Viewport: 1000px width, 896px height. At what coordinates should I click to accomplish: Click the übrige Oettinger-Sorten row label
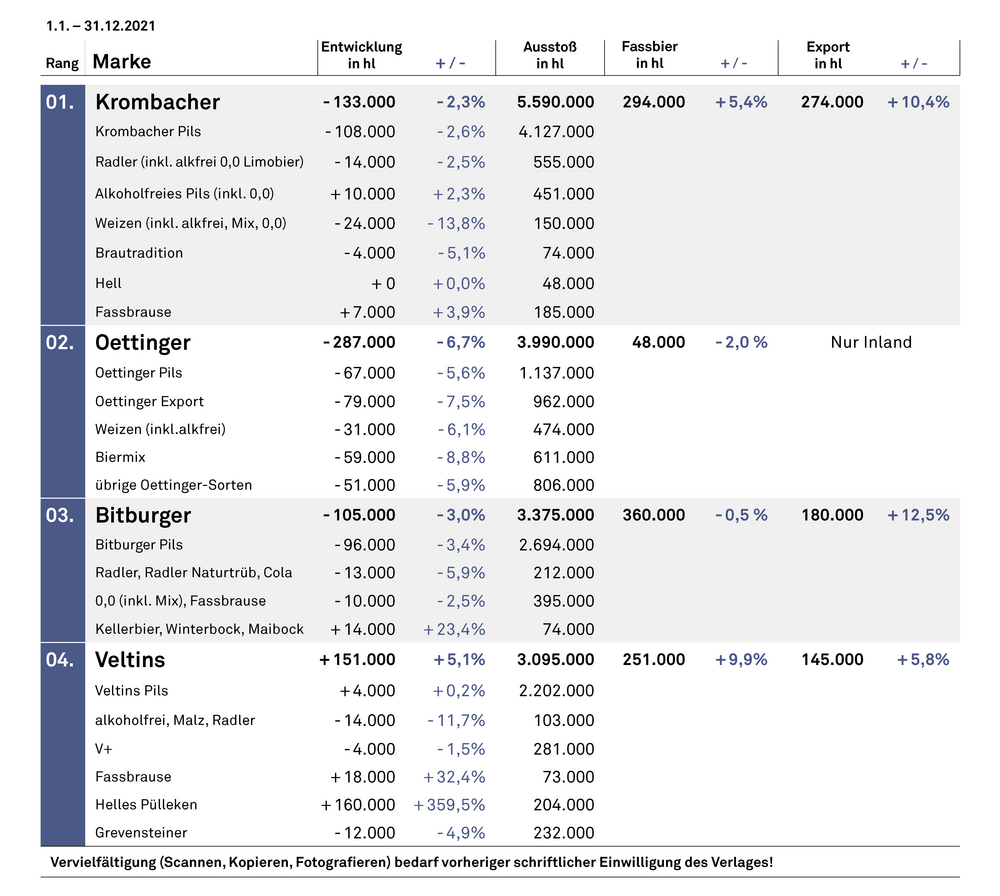(173, 485)
